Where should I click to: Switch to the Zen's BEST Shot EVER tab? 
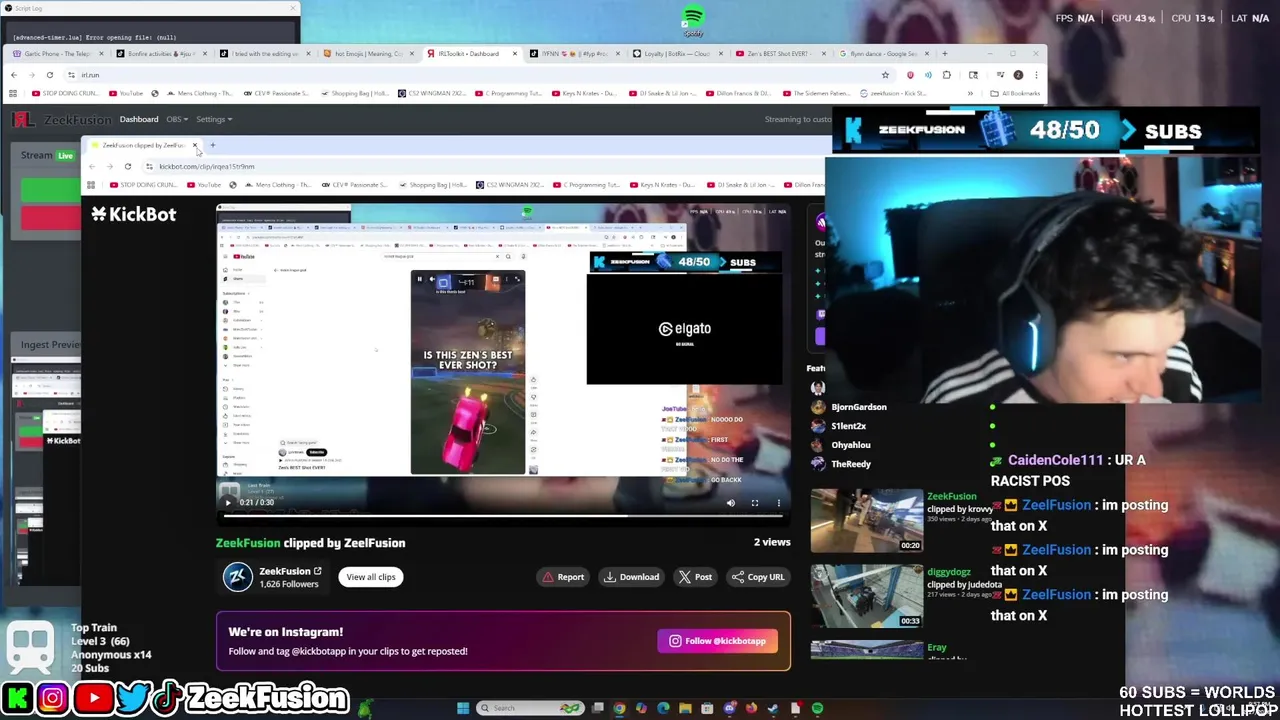coord(780,53)
